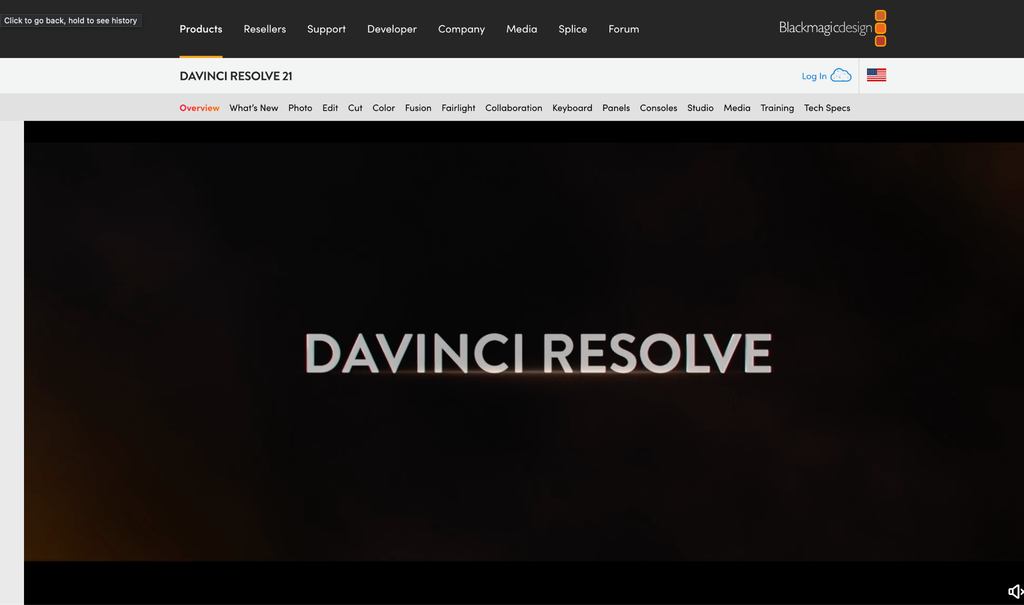Open the Resellers menu
This screenshot has height=605, width=1024.
coord(264,29)
